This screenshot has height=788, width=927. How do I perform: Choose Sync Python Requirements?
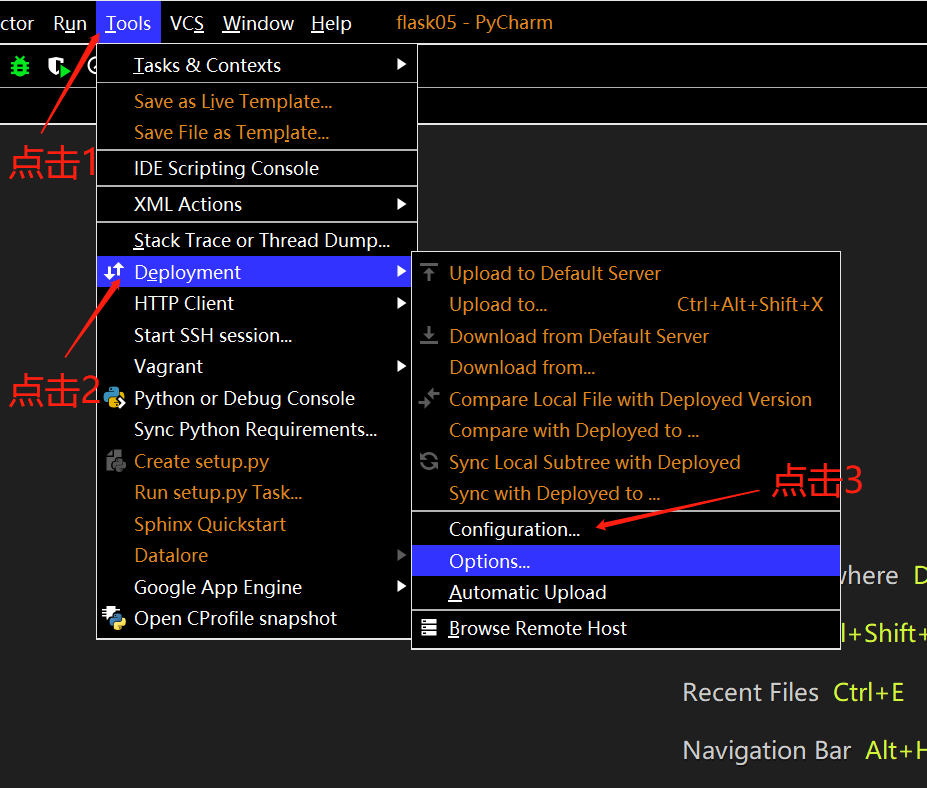[254, 430]
